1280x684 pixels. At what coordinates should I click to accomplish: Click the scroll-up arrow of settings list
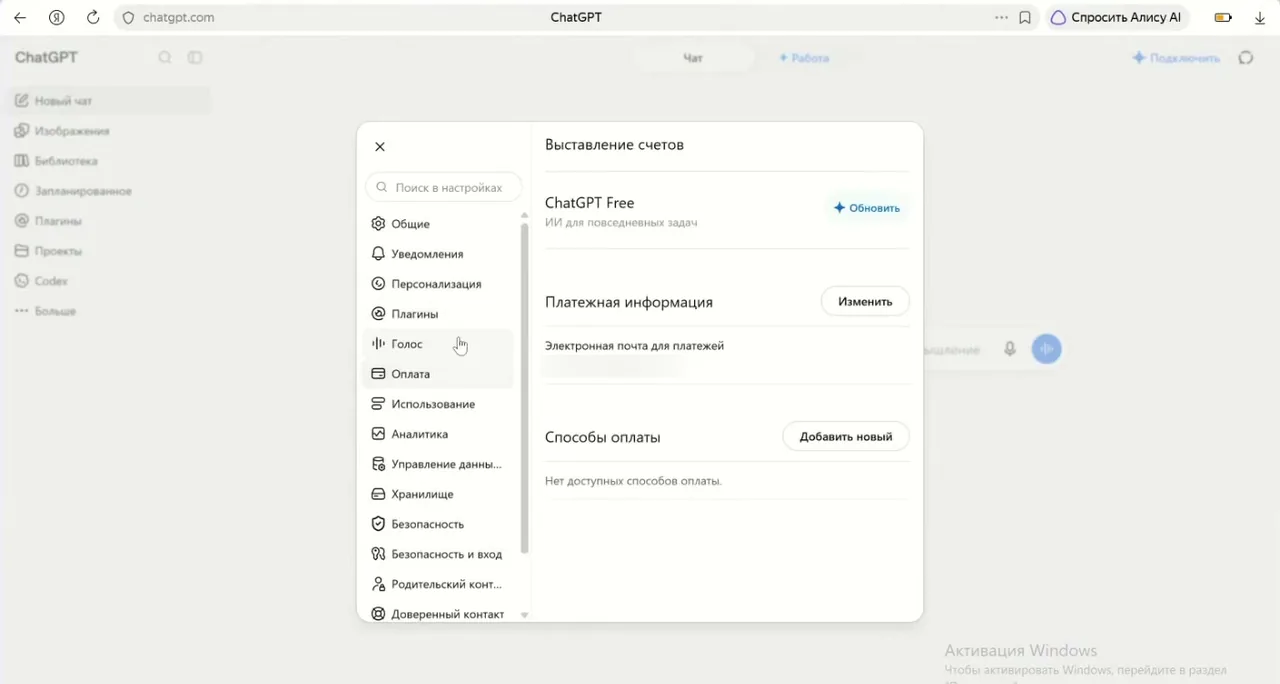pos(525,215)
